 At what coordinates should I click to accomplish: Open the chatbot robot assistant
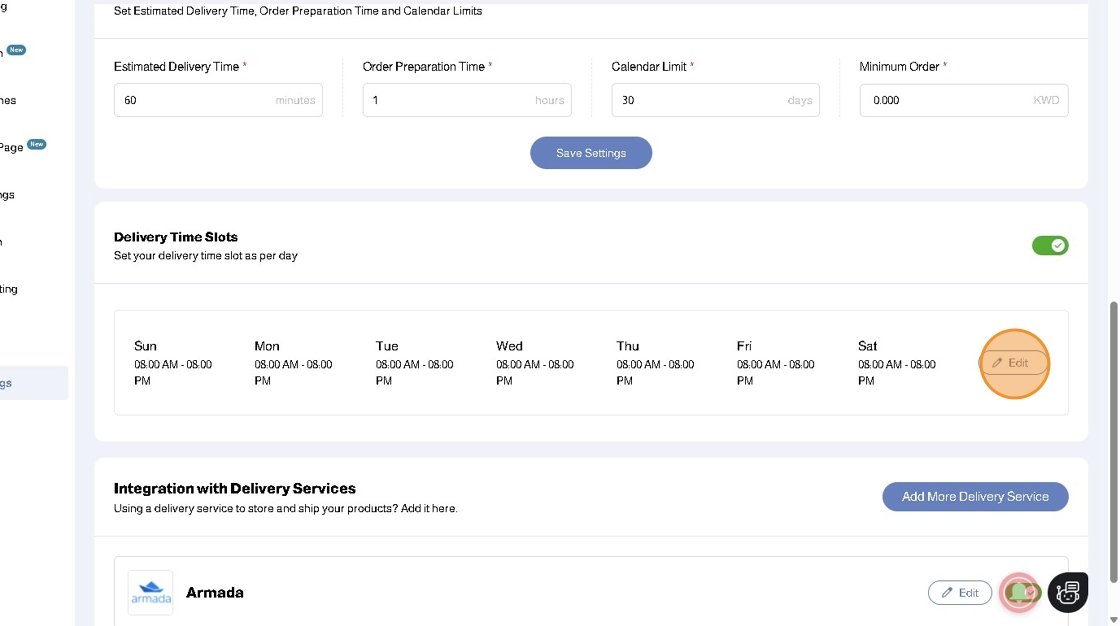coord(1067,592)
